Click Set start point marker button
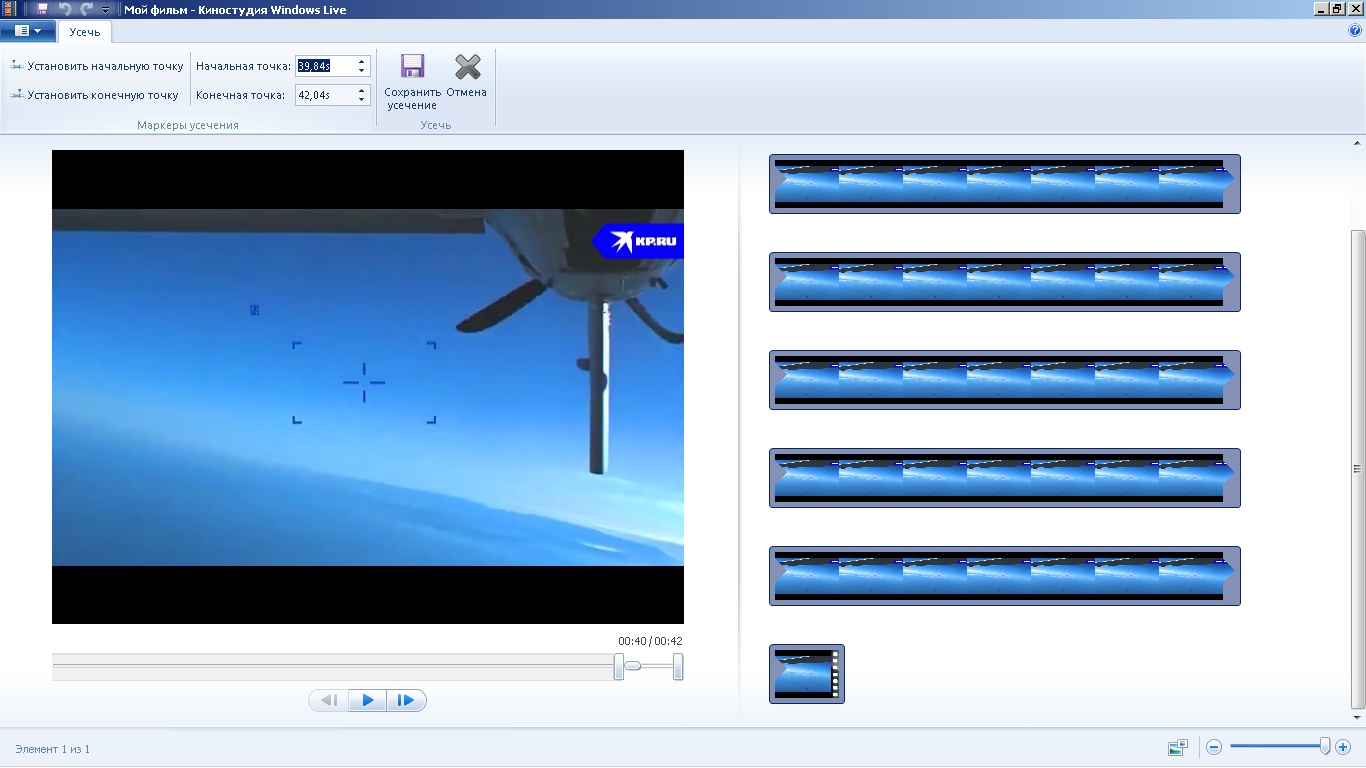This screenshot has width=1366, height=768. click(x=97, y=66)
